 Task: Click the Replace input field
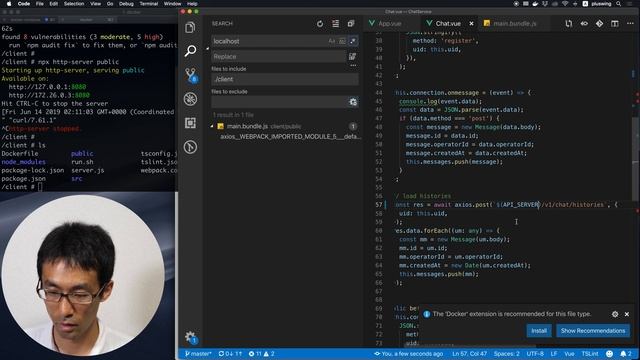(x=278, y=56)
